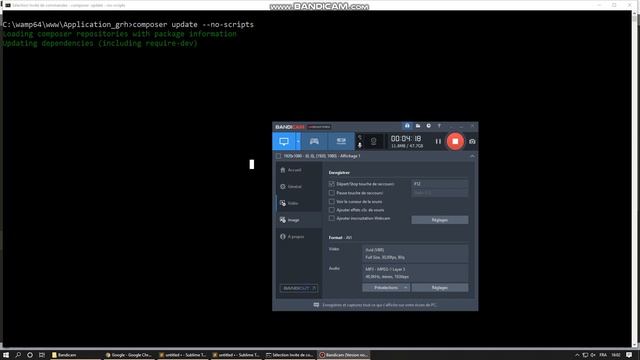Toggle the webcam overlay icon in Bandicam
The width and height of the screenshot is (640, 360).
(x=373, y=141)
